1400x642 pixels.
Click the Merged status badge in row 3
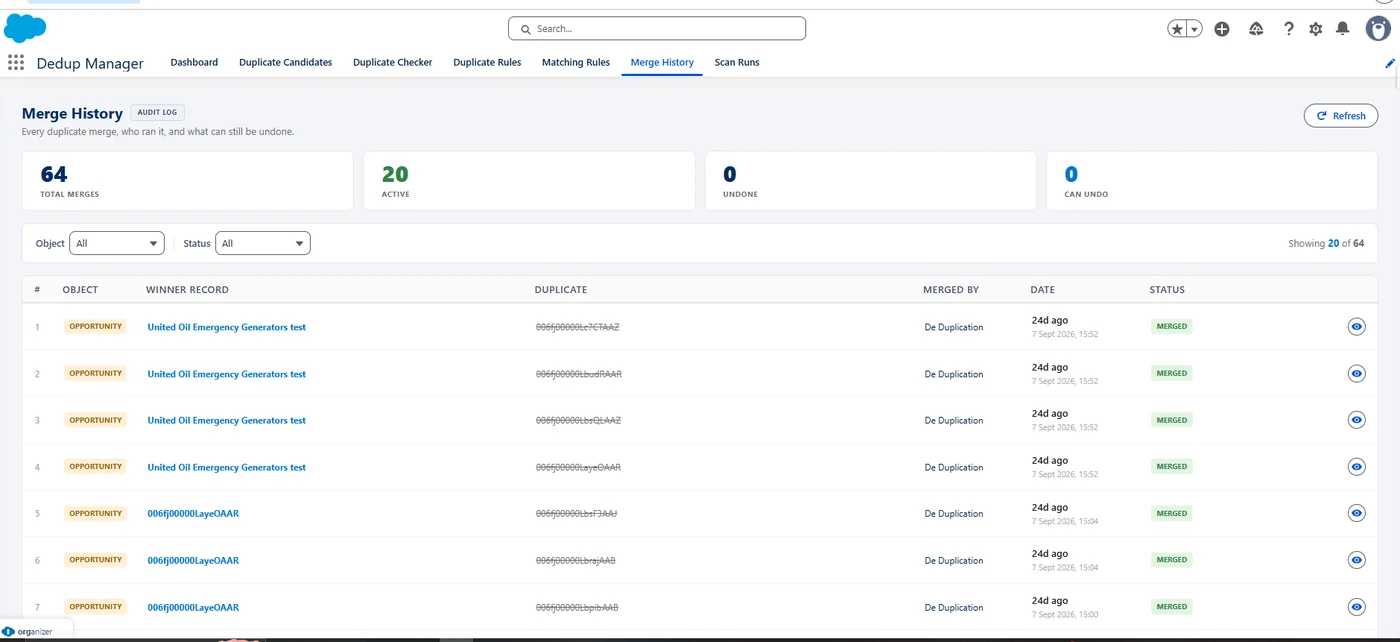1172,420
